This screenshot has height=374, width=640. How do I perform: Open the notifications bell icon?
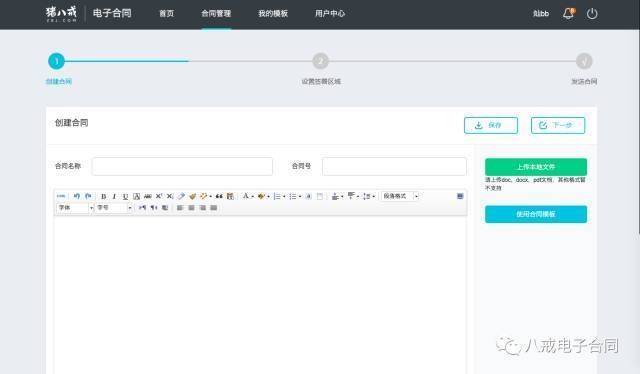pos(569,13)
